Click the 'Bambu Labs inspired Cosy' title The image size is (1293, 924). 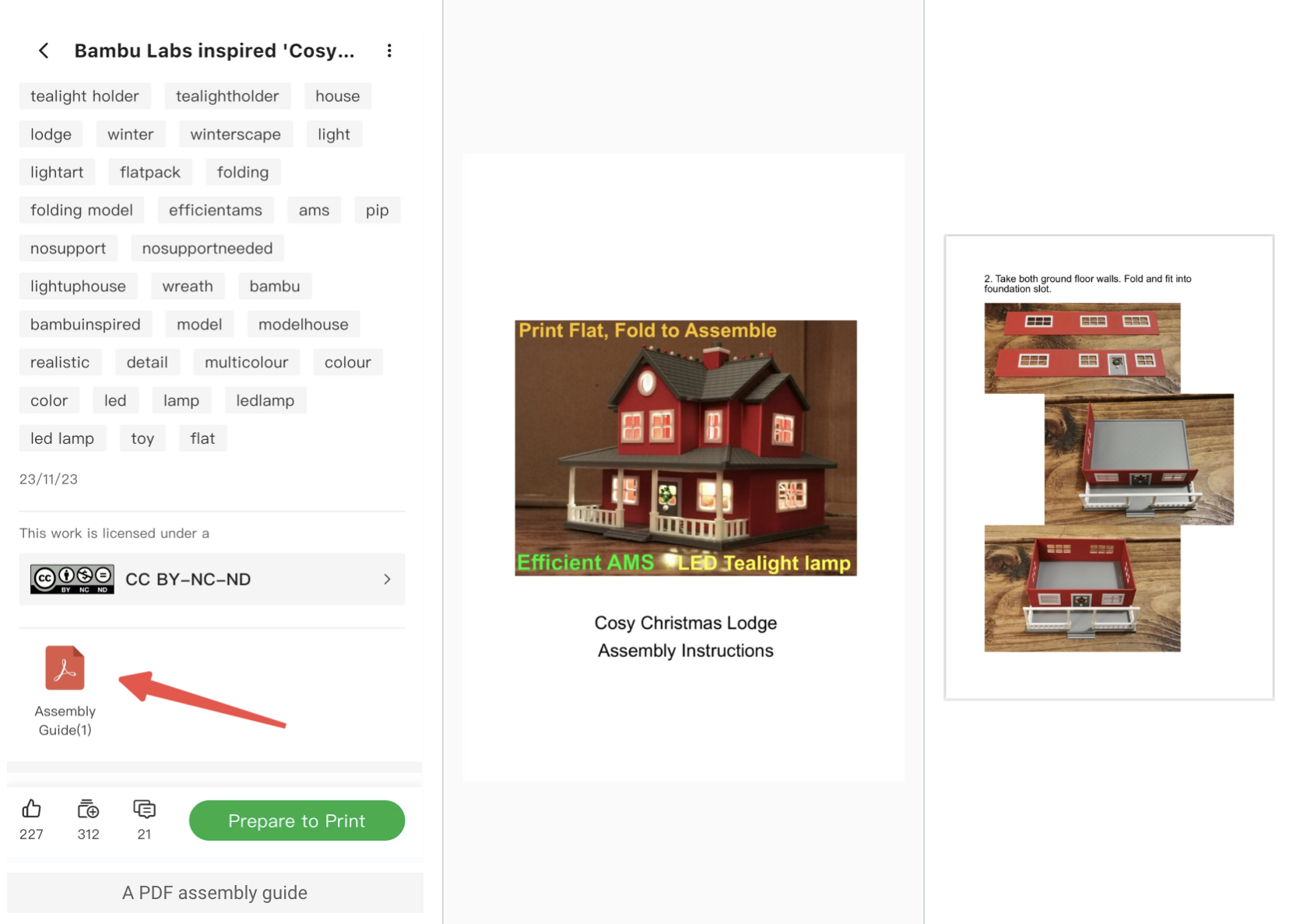214,51
